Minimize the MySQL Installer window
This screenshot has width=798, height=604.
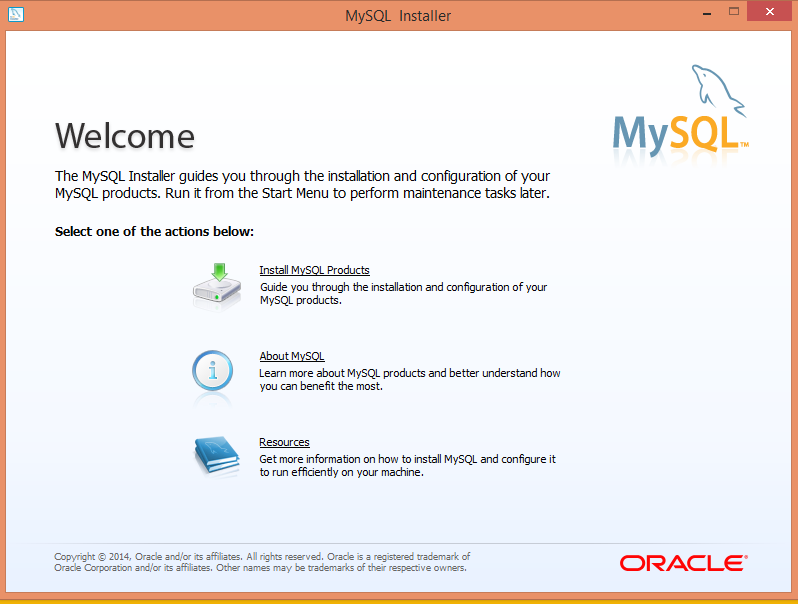pyautogui.click(x=707, y=13)
